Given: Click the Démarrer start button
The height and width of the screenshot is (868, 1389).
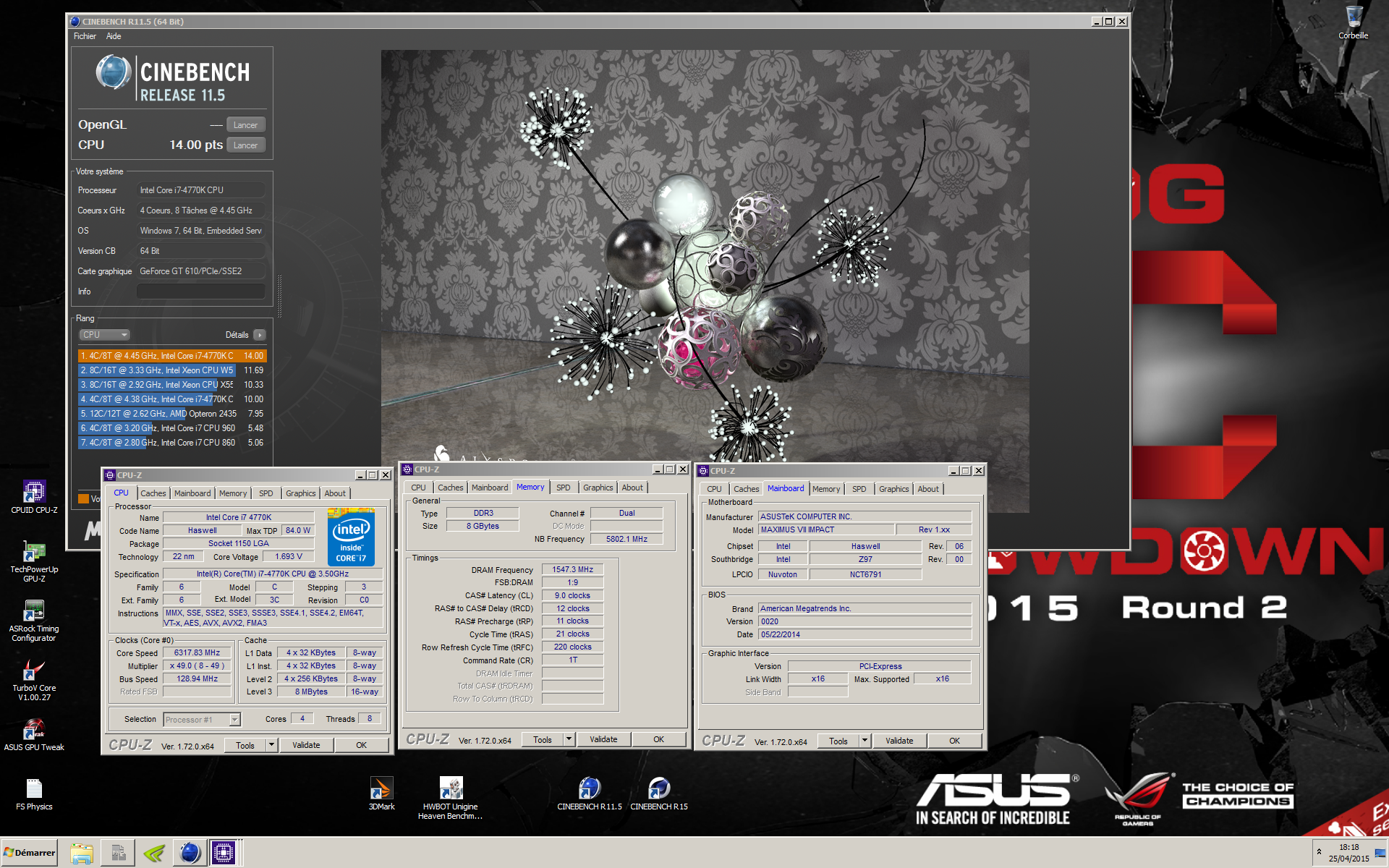Looking at the screenshot, I should click(30, 853).
